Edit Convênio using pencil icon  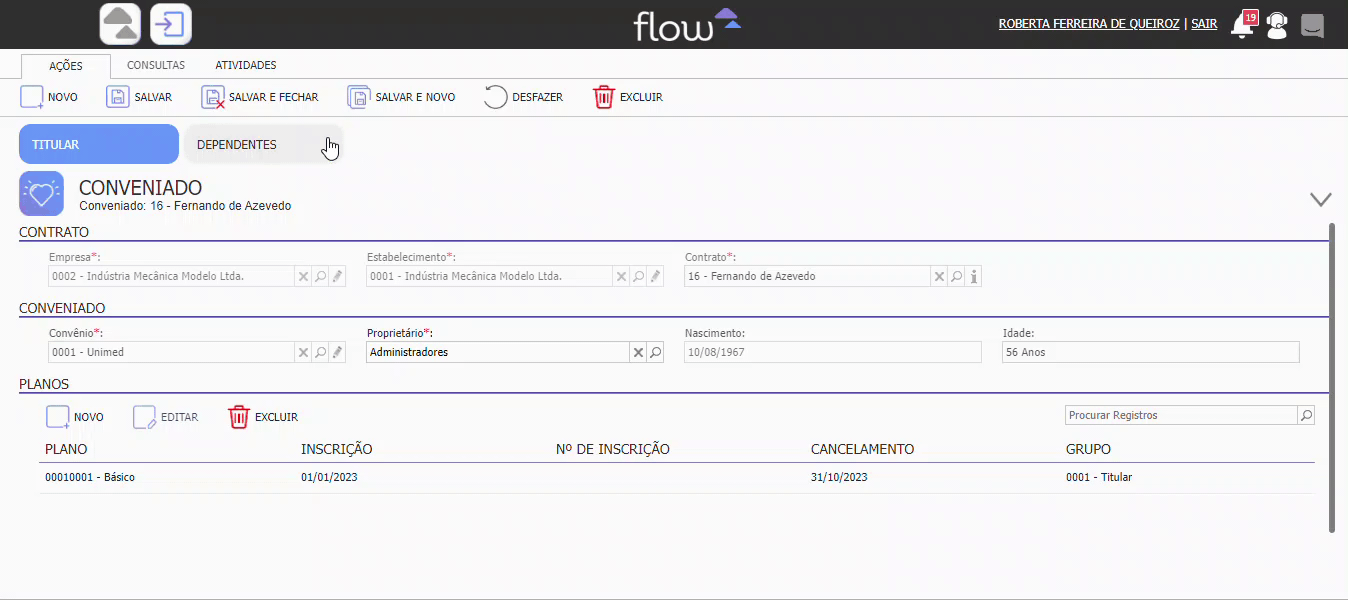338,352
